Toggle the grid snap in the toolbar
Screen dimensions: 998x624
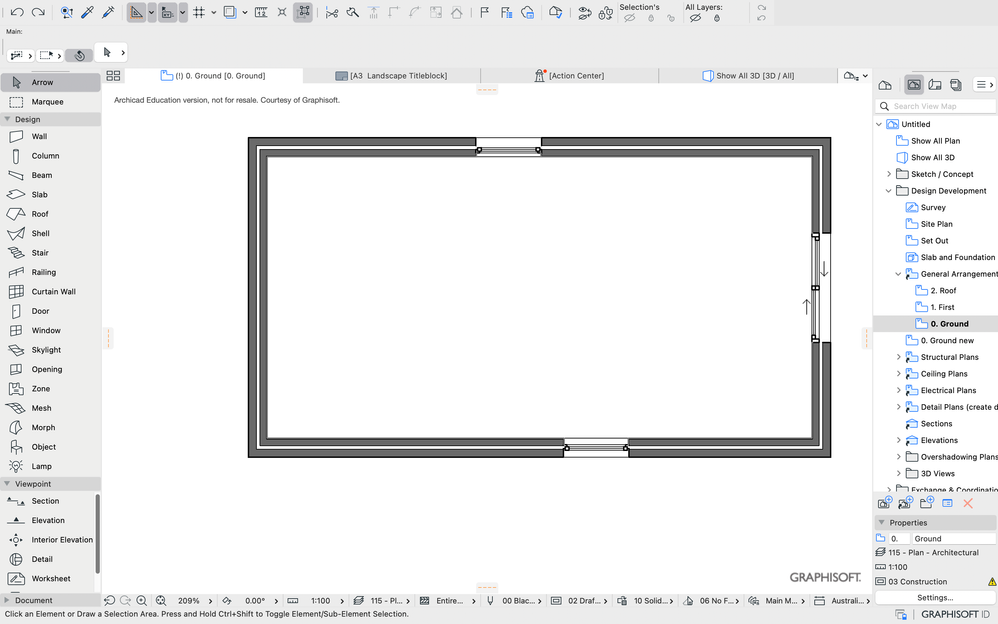(x=198, y=12)
